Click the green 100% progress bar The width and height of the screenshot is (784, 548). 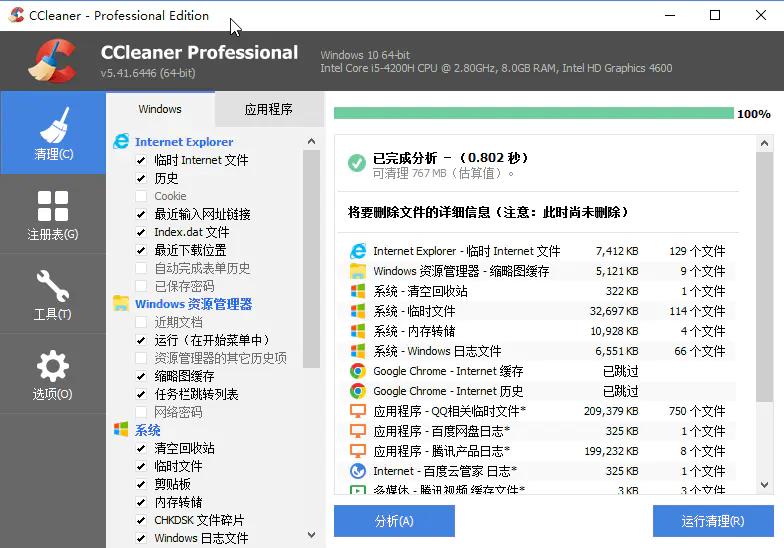tap(534, 113)
